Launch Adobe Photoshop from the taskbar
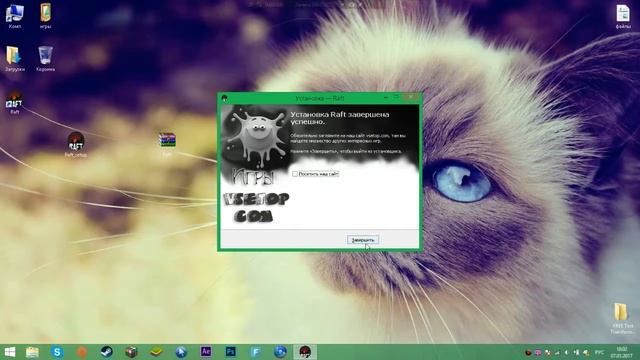Screen dimensions: 640x360 point(231,352)
